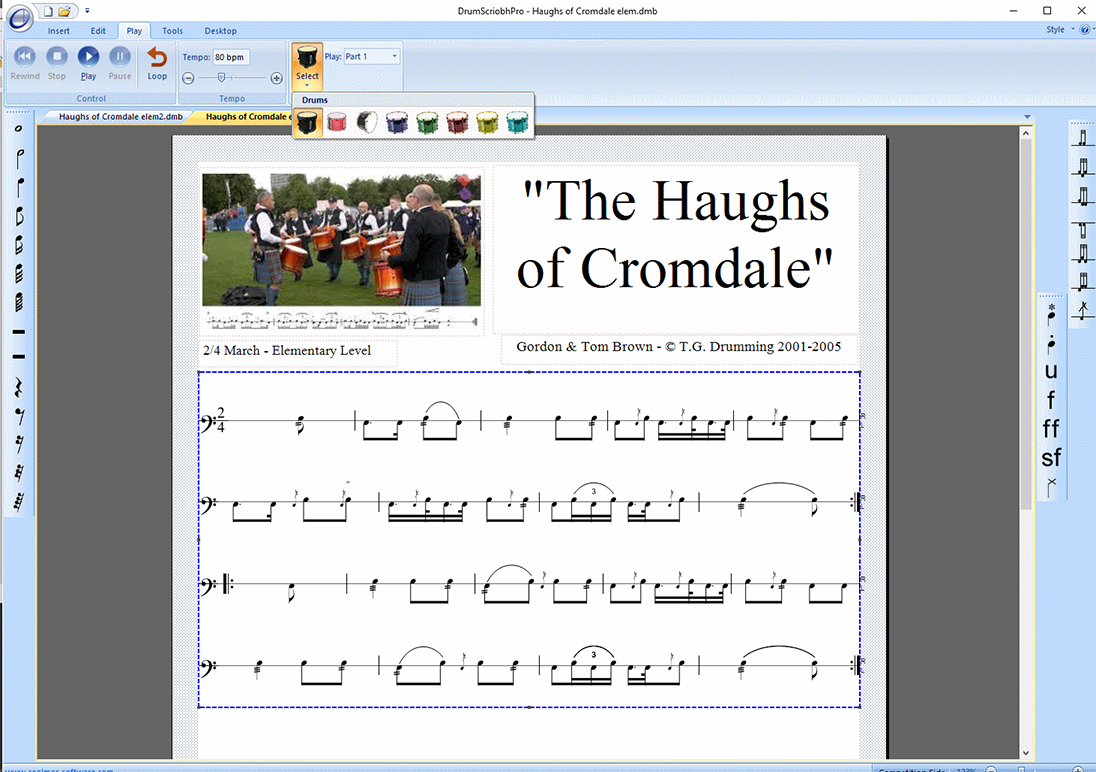Click the Play playback button

pyautogui.click(x=88, y=58)
